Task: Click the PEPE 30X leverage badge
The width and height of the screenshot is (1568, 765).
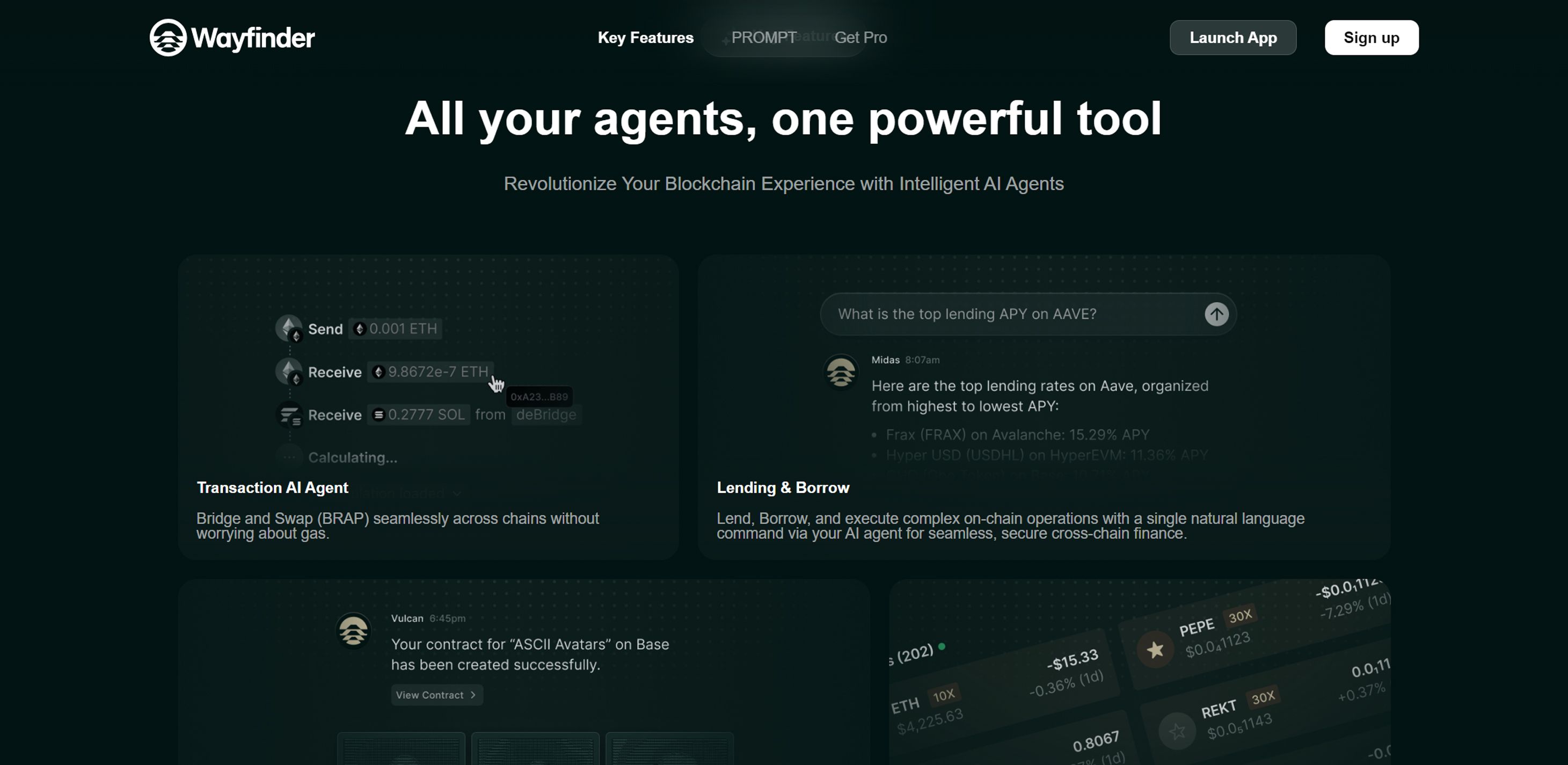Action: point(1239,616)
